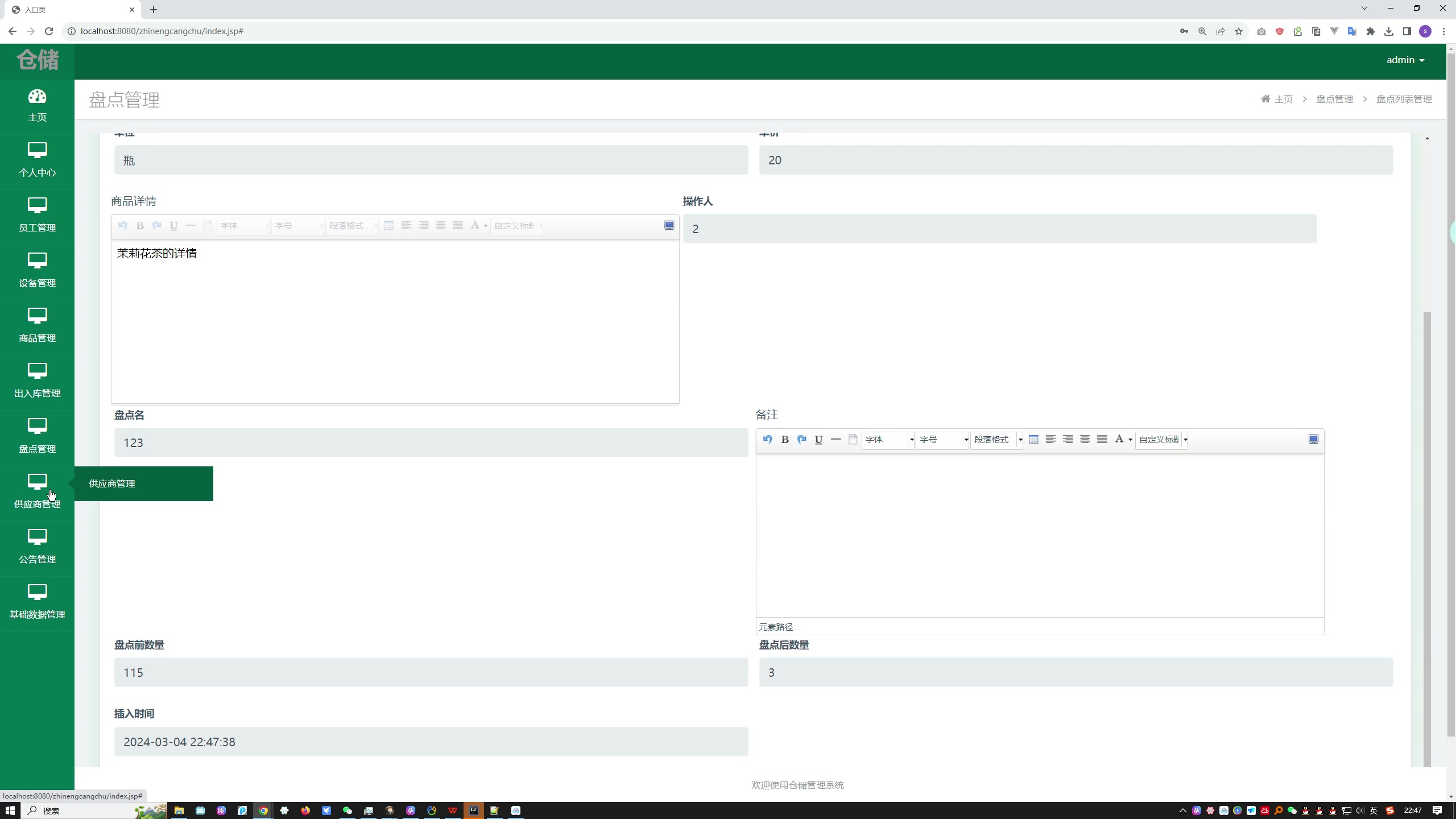Justify text in 备注 editor
This screenshot has width=1456, height=819.
(x=1102, y=439)
